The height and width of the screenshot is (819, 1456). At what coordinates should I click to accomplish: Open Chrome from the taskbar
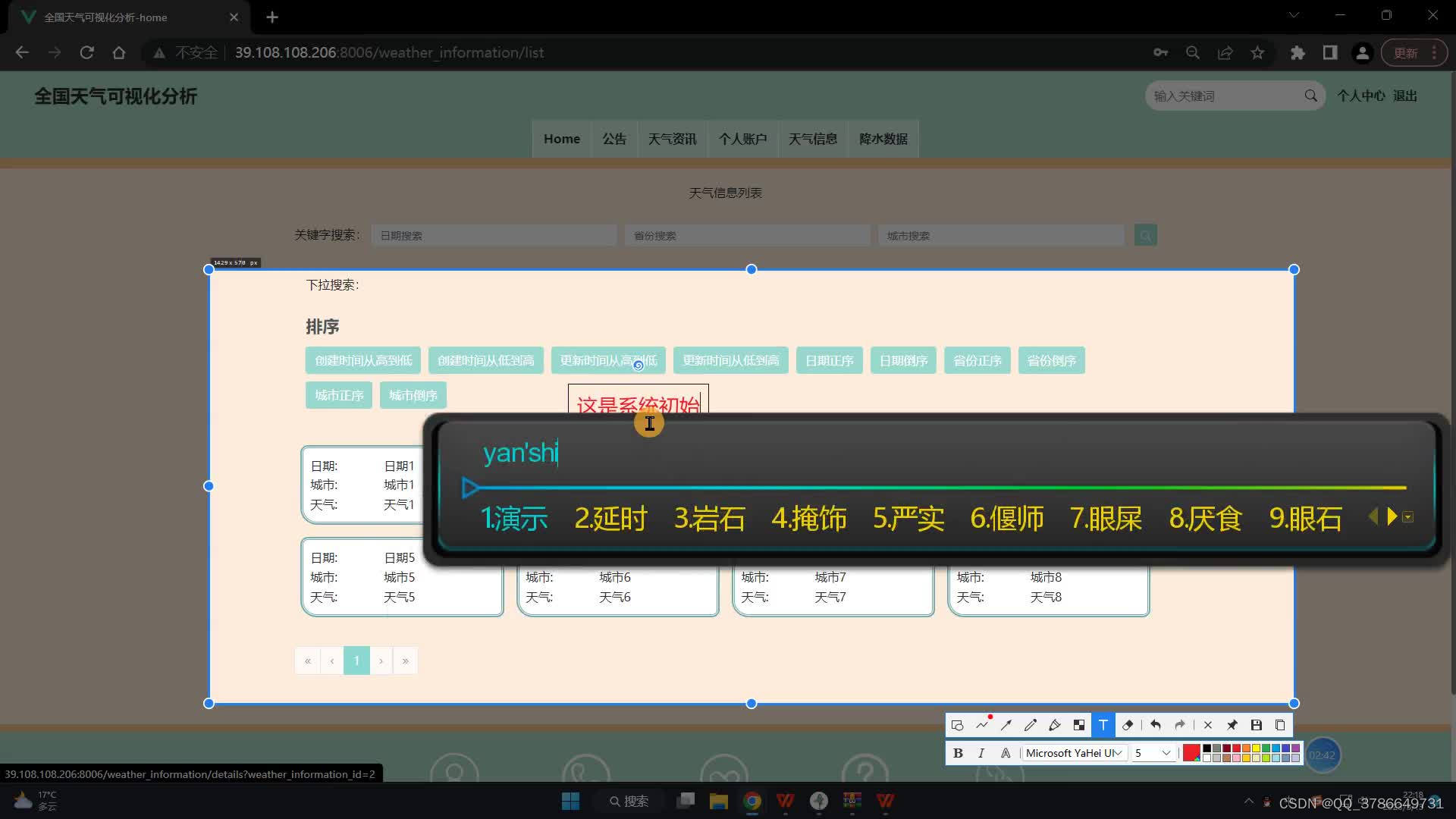(752, 801)
